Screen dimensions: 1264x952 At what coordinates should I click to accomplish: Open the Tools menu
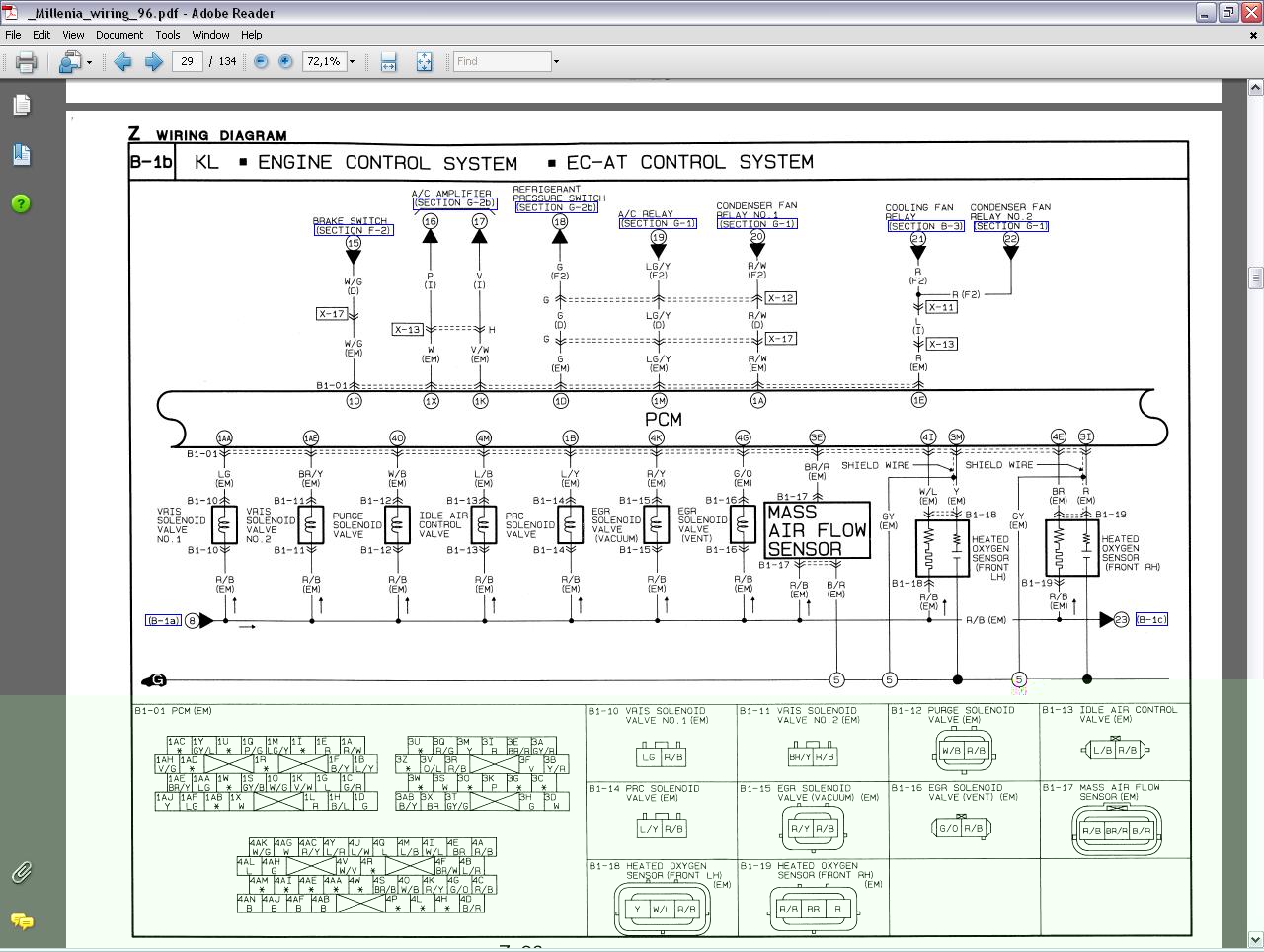[x=168, y=35]
